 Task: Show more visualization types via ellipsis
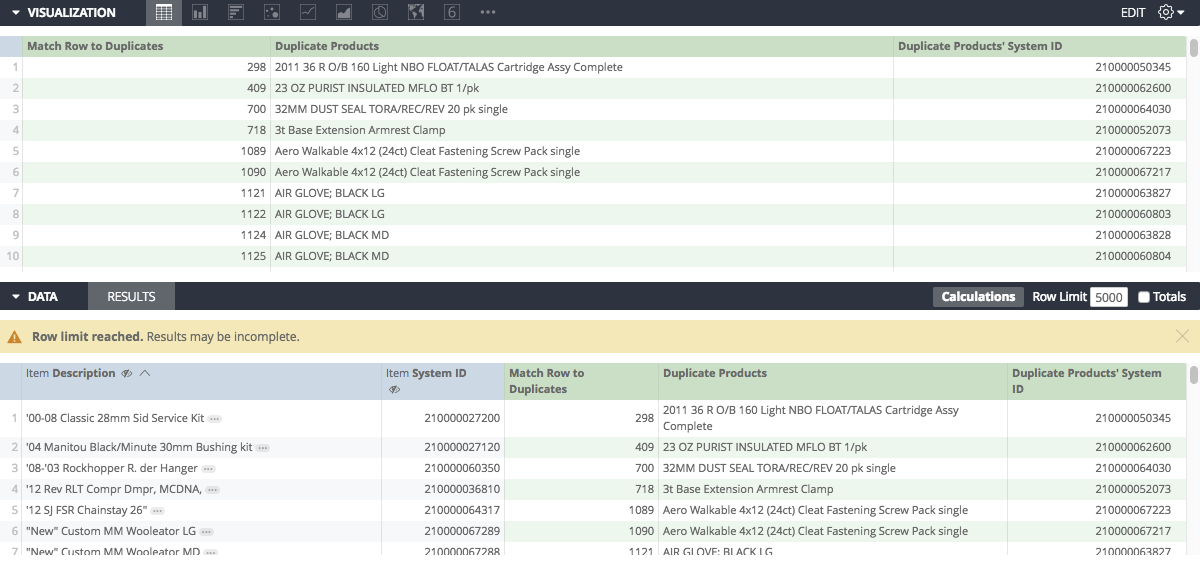488,12
